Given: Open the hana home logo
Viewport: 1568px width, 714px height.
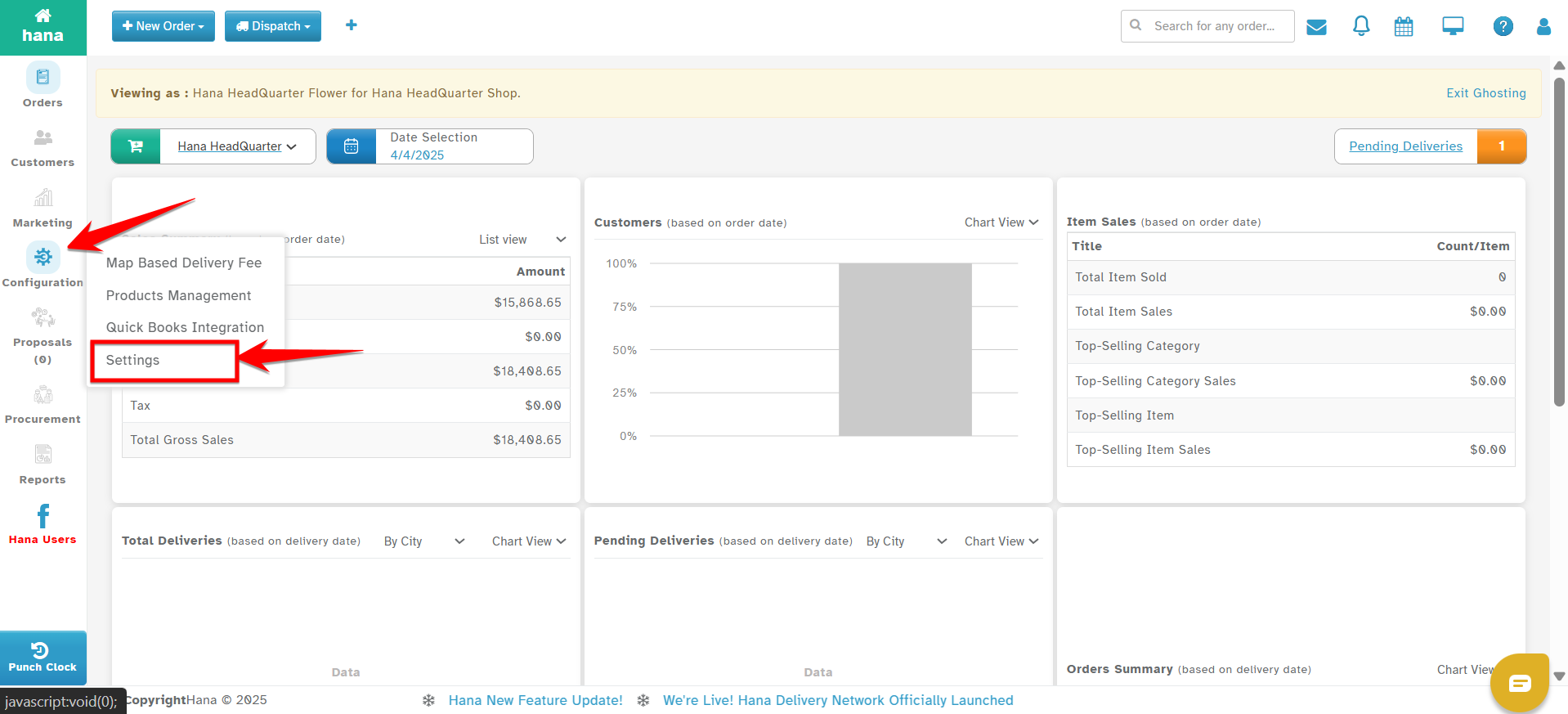Looking at the screenshot, I should [x=43, y=27].
